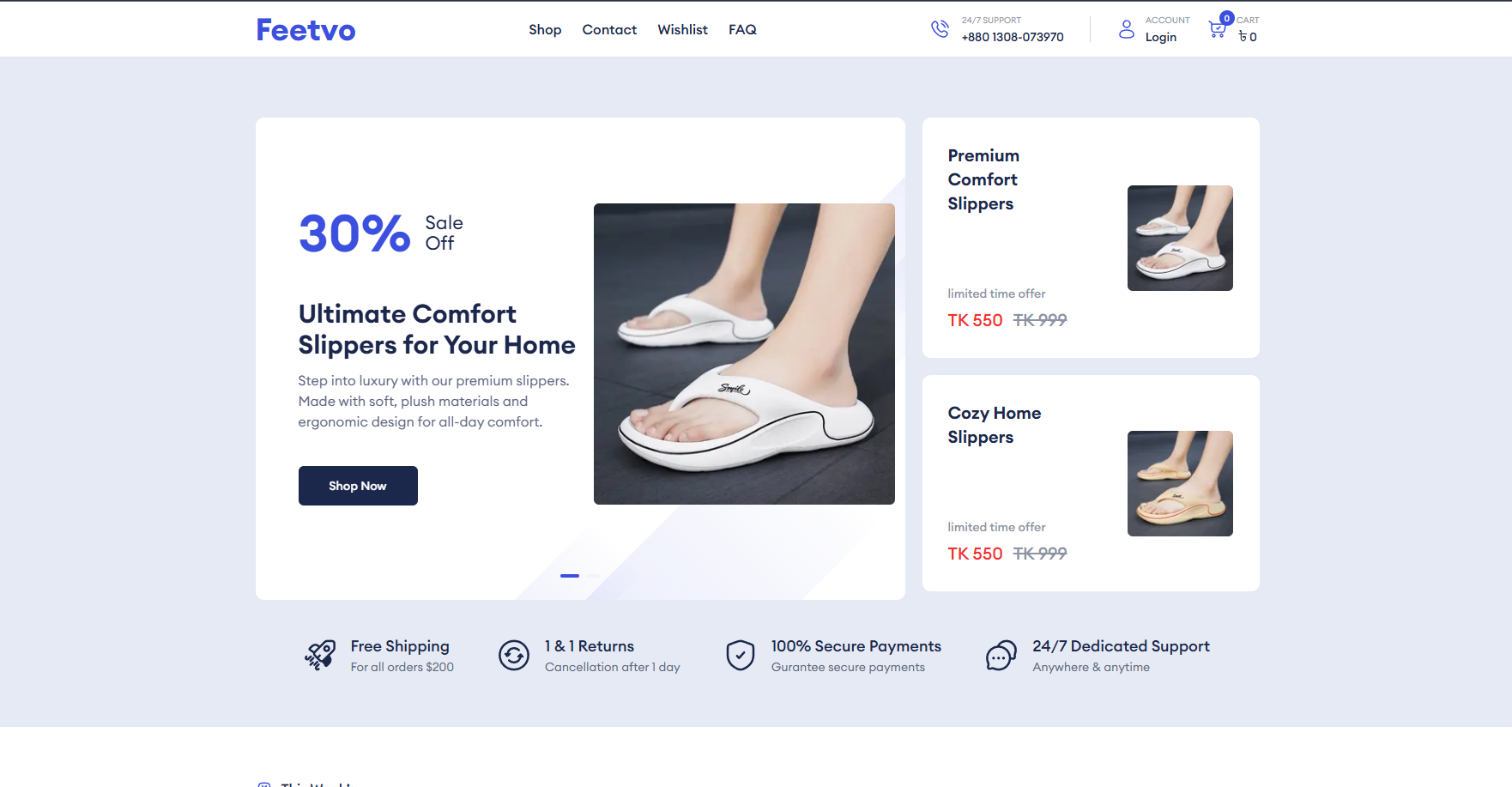
Task: Click the account user icon
Action: 1127,29
